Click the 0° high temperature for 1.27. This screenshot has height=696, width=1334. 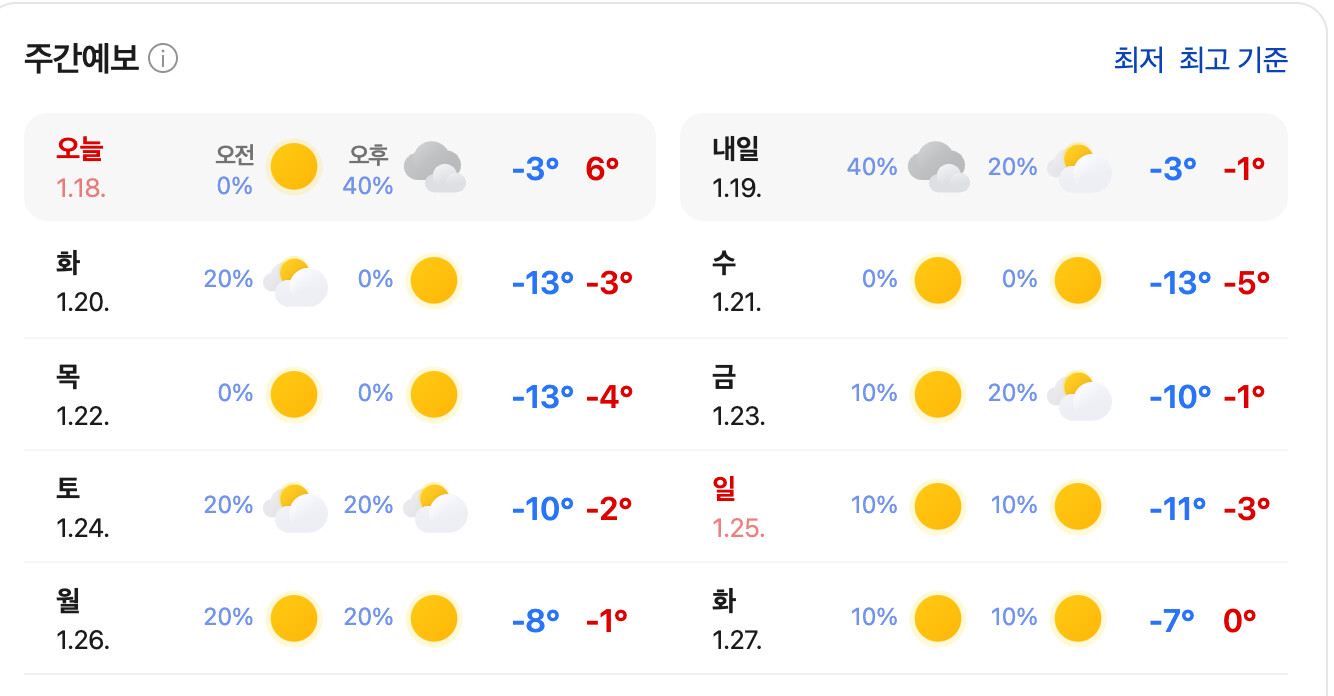(1239, 620)
